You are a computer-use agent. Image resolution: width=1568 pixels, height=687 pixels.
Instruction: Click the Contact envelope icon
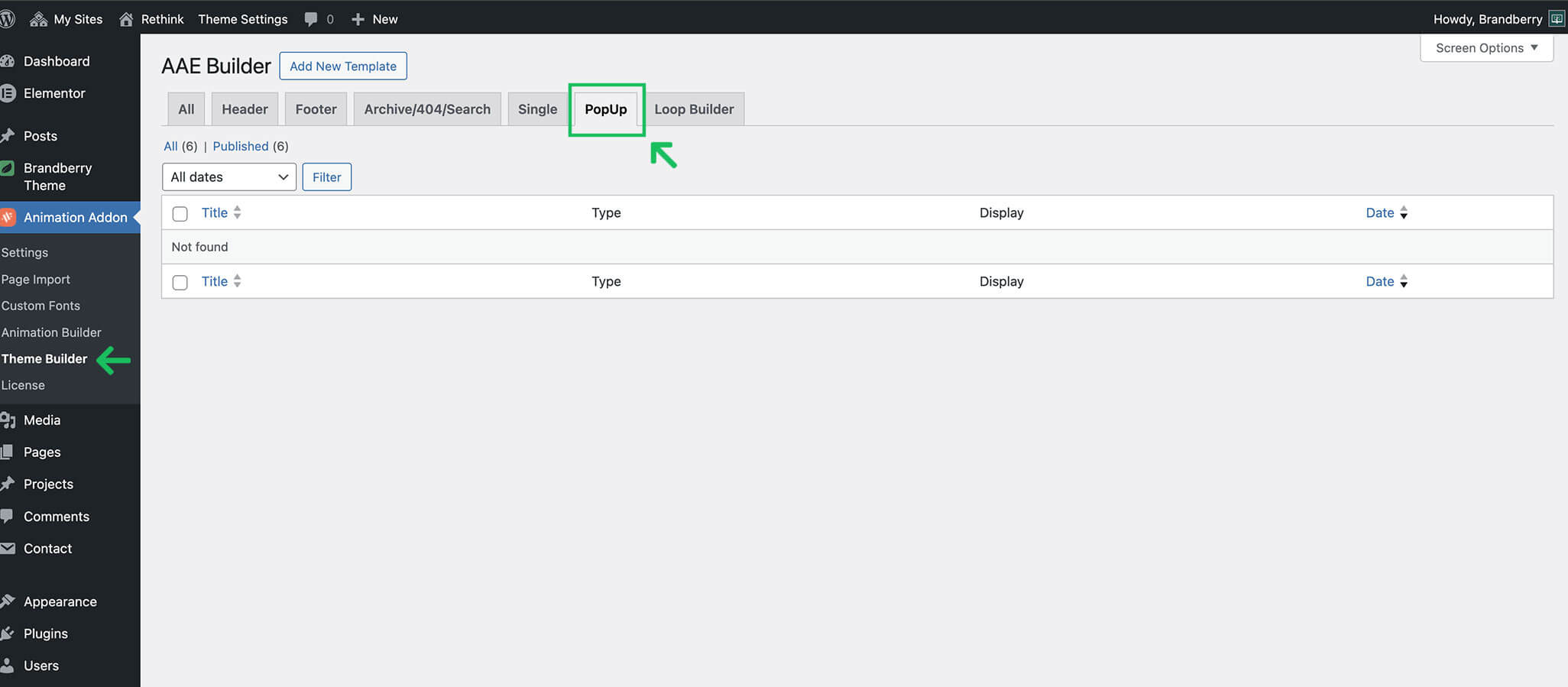[x=8, y=548]
